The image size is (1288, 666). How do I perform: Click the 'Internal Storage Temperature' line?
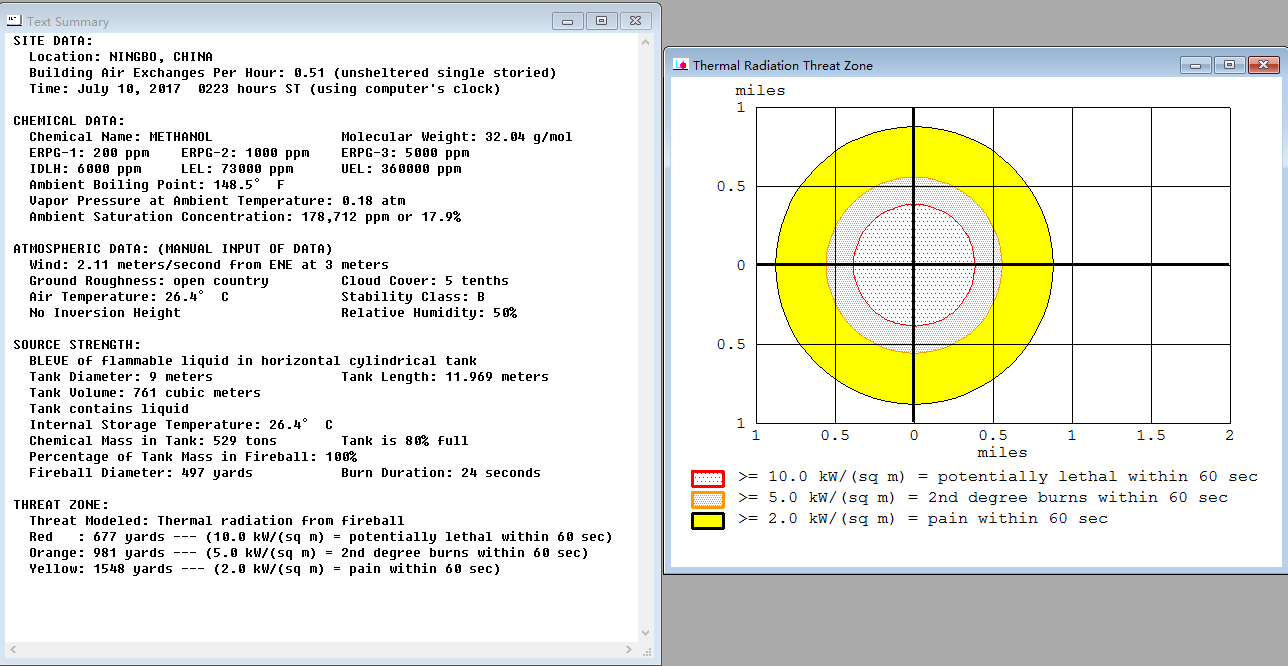tap(181, 425)
